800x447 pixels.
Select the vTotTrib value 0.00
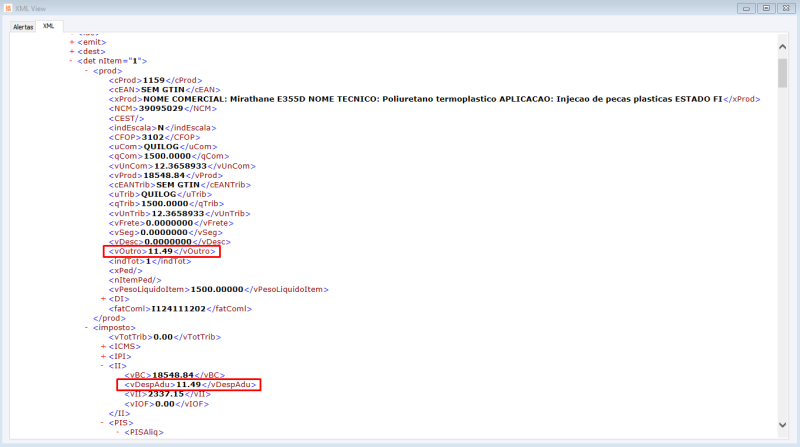click(x=163, y=337)
